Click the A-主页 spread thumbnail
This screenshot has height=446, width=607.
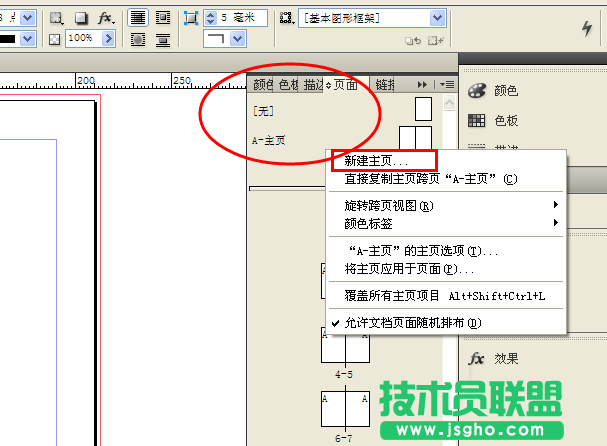[415, 138]
